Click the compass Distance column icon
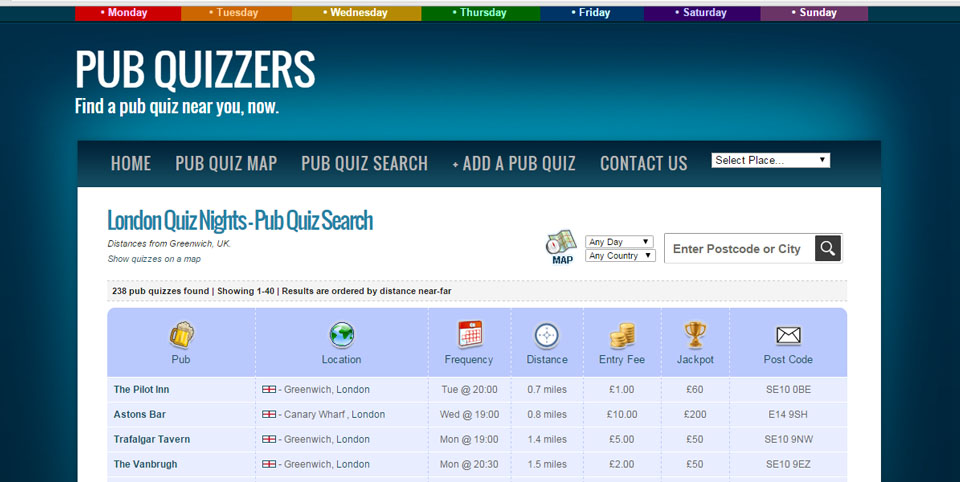 tap(547, 336)
